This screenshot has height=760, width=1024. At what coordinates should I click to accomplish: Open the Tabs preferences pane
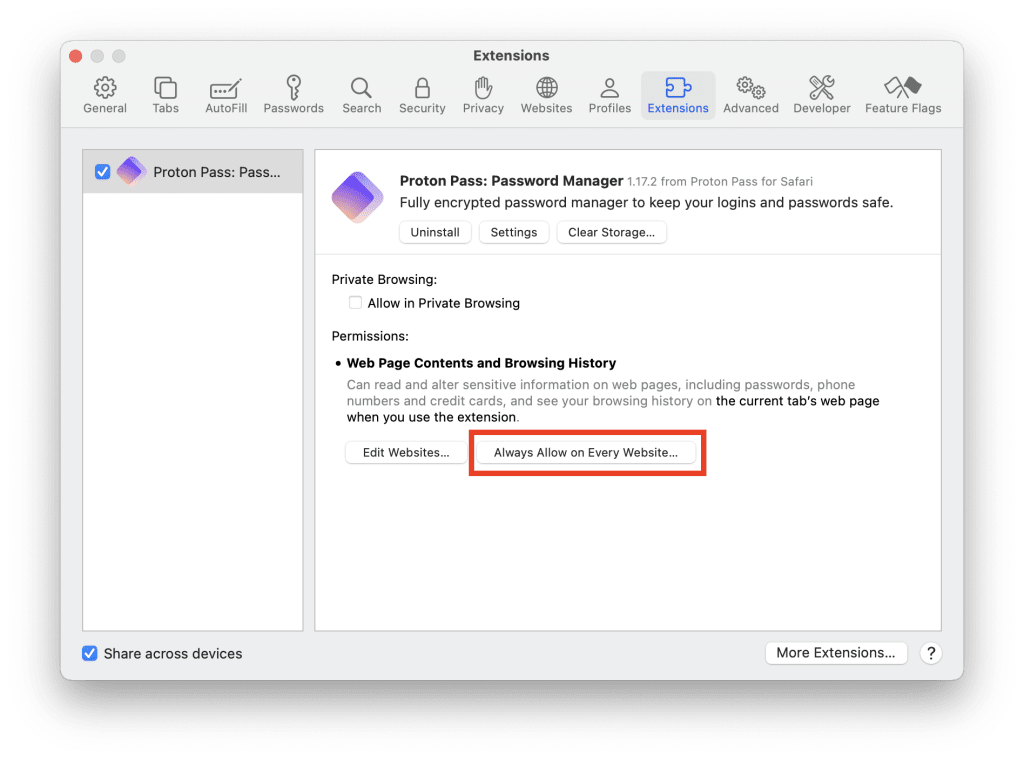pyautogui.click(x=165, y=95)
